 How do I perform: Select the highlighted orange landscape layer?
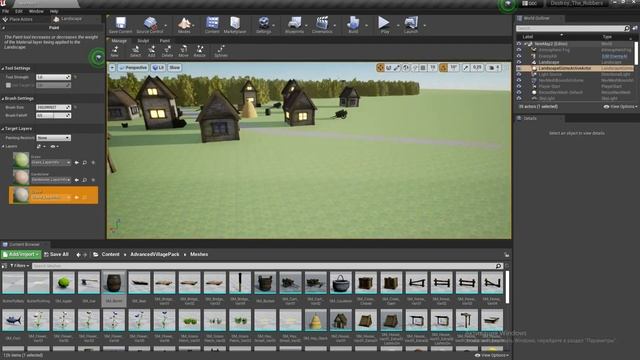tap(53, 195)
